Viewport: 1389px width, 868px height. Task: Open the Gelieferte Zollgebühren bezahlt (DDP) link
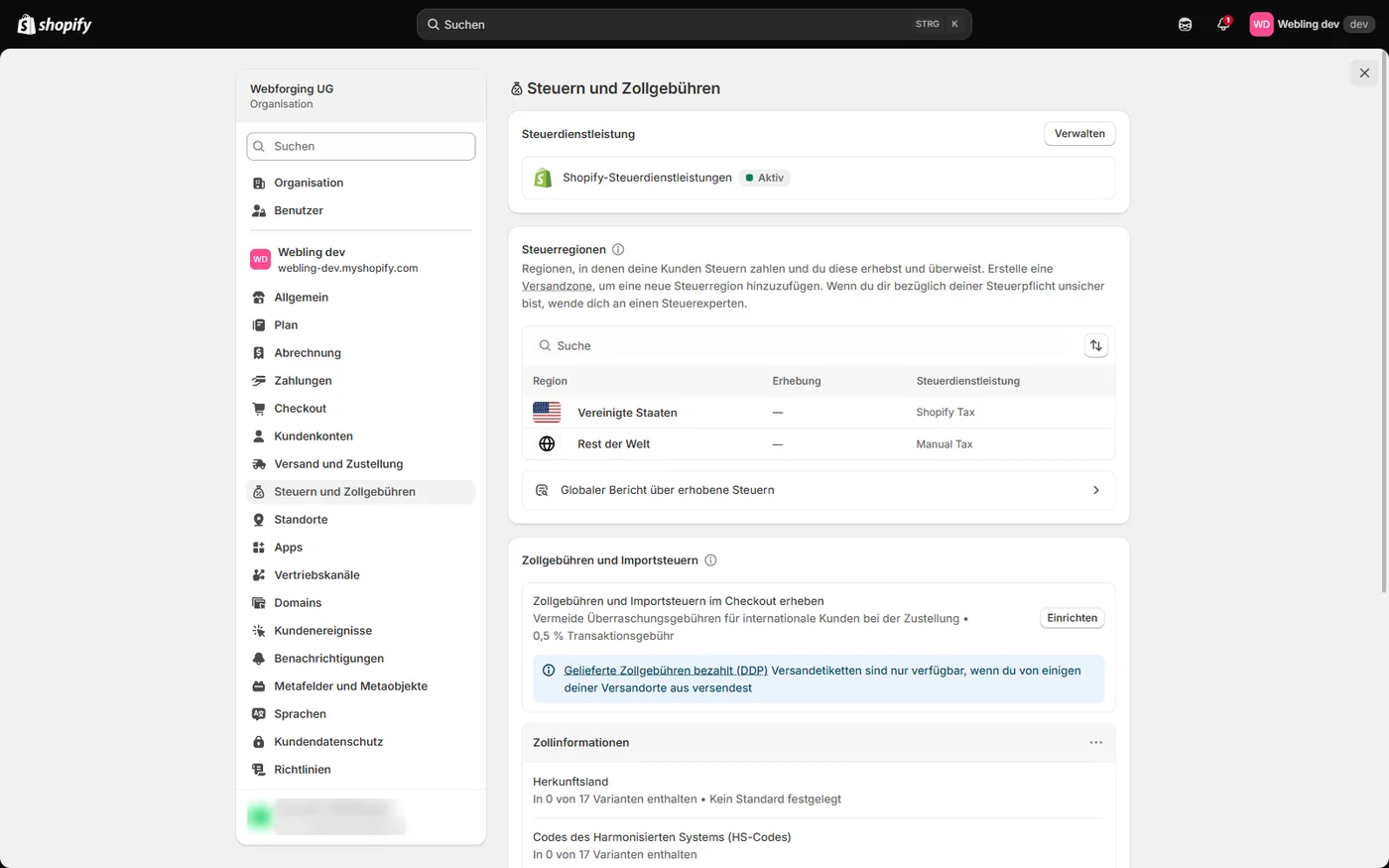click(x=666, y=671)
